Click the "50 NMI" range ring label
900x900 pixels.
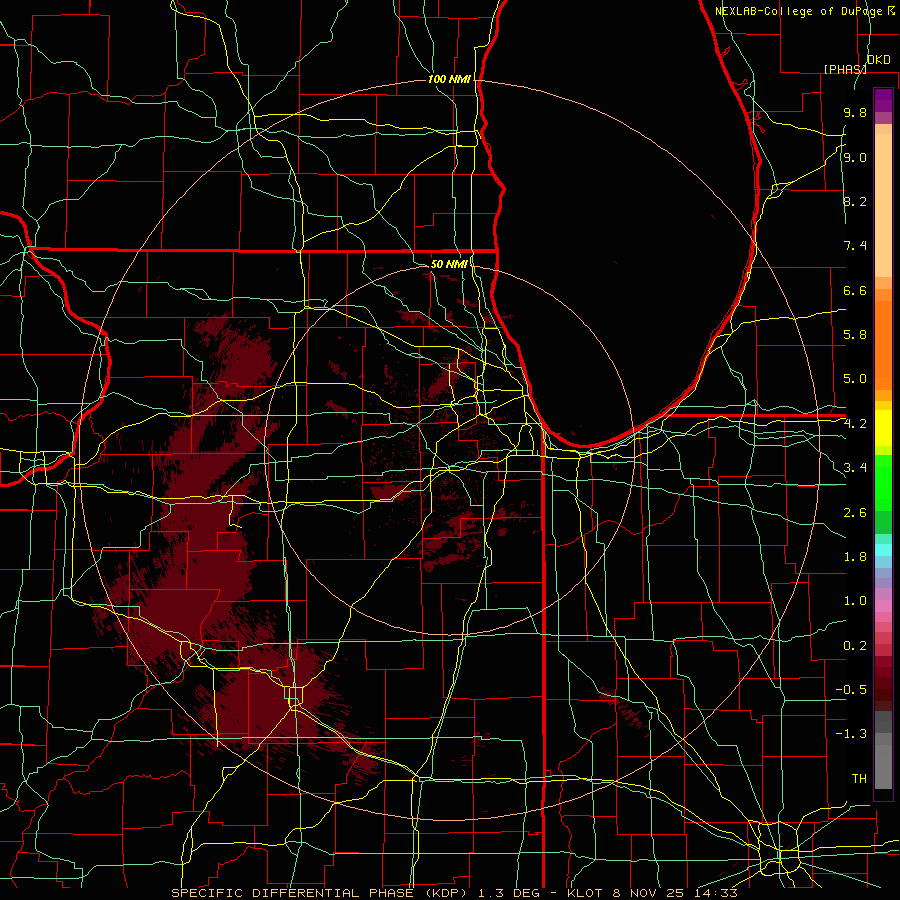449,264
